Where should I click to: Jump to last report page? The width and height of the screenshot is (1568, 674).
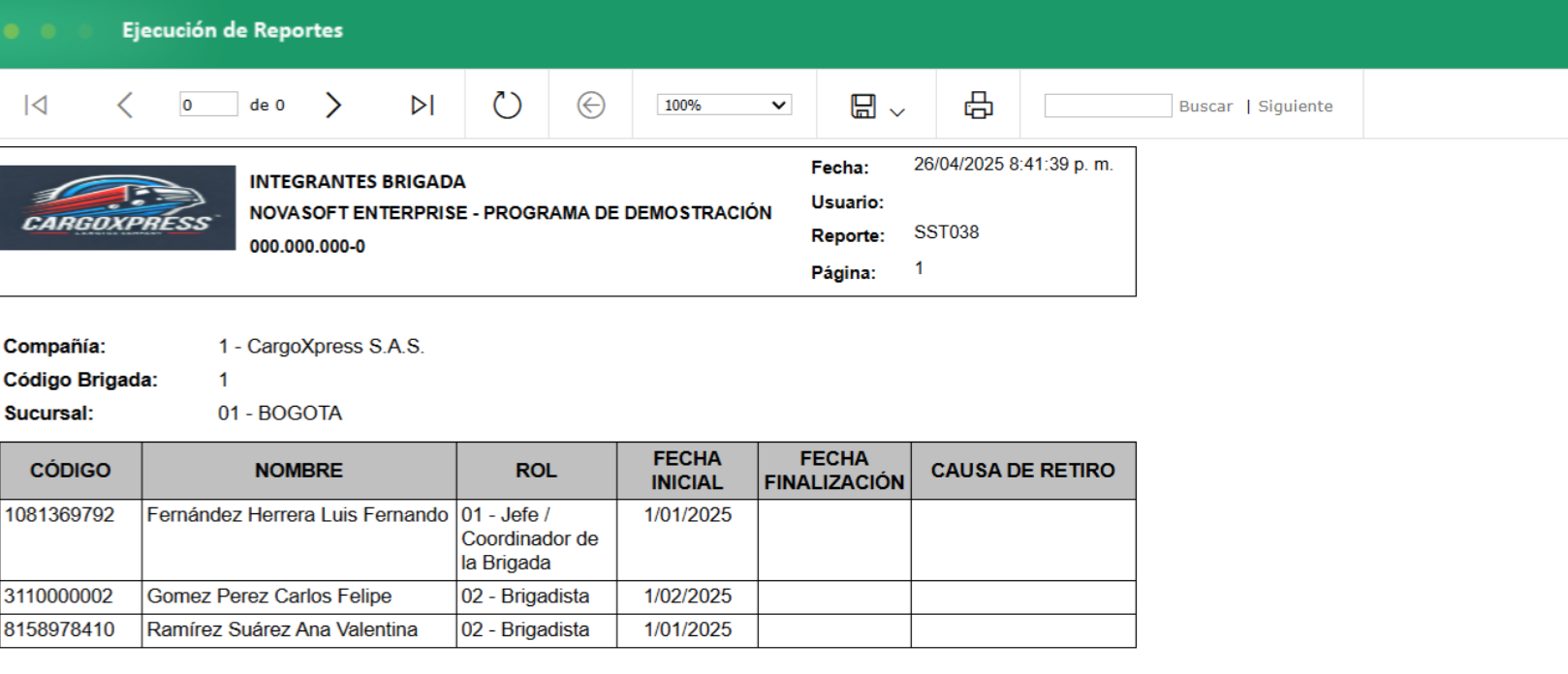tap(423, 105)
